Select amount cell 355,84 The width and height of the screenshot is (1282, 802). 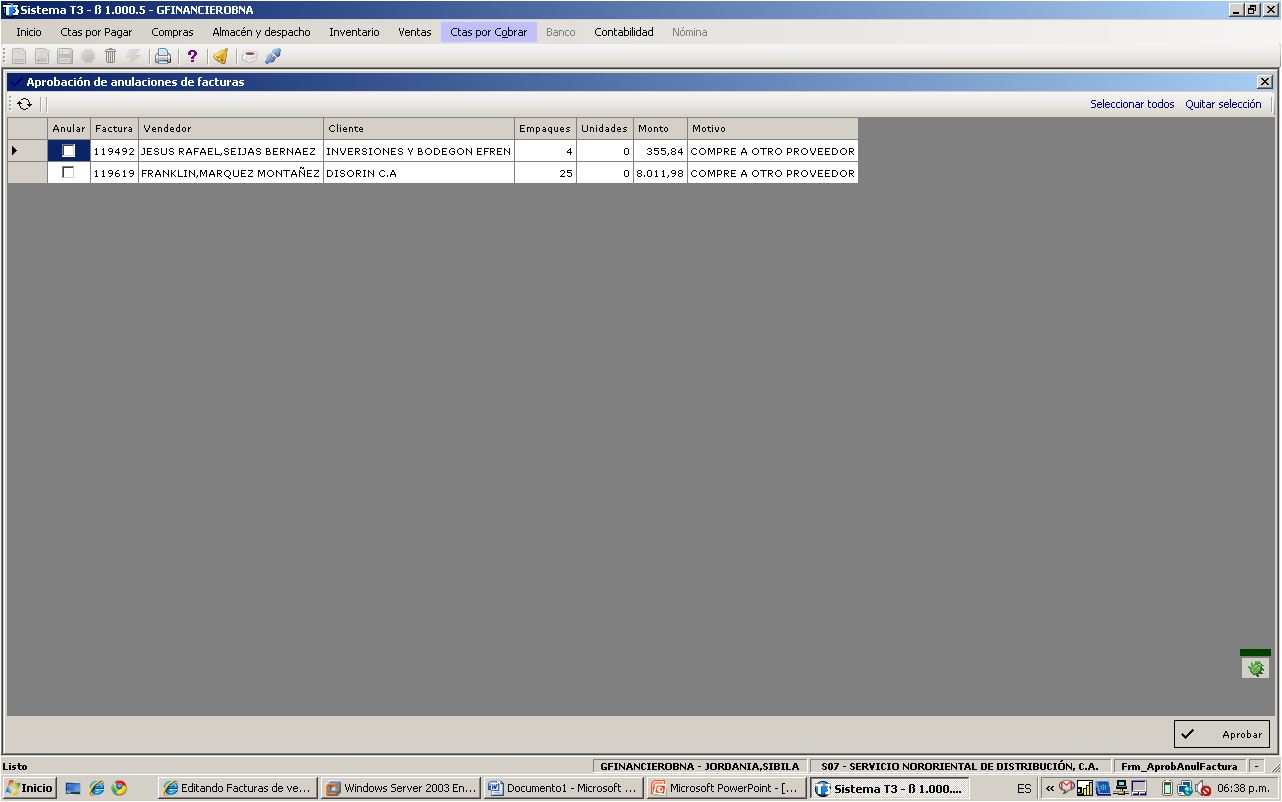pos(660,151)
